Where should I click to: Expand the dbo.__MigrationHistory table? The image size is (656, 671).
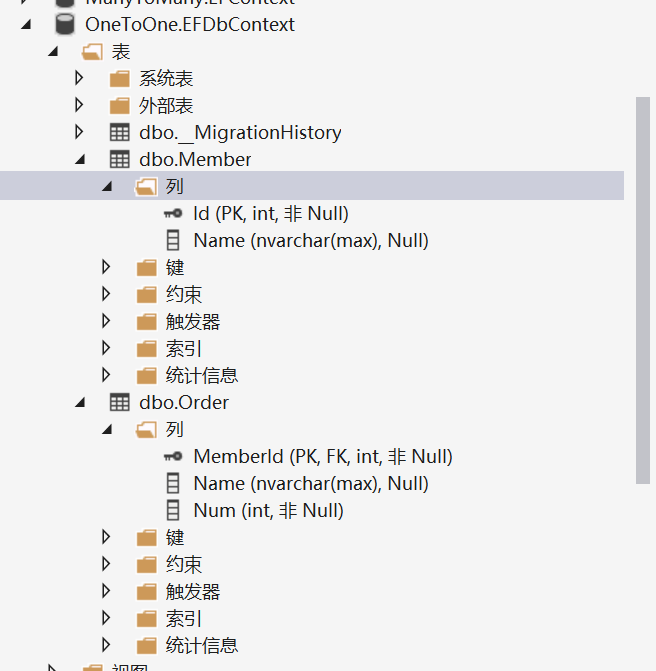[x=80, y=132]
